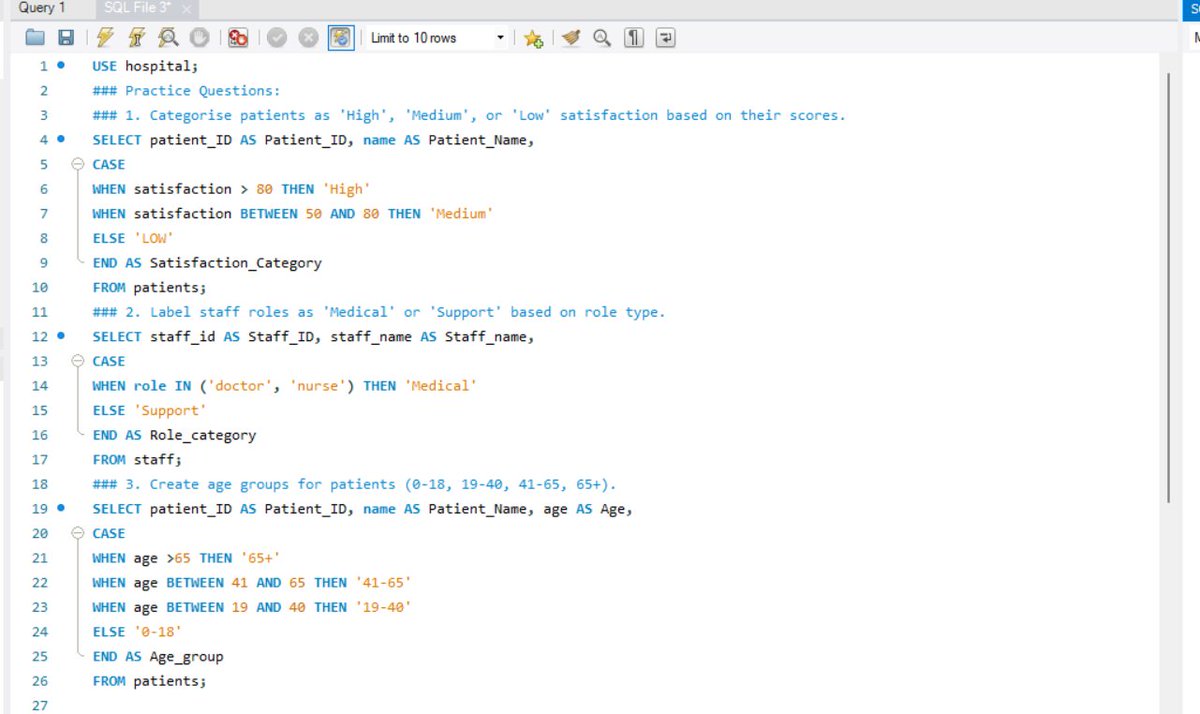Close the SQL File 3* tab

point(187,9)
